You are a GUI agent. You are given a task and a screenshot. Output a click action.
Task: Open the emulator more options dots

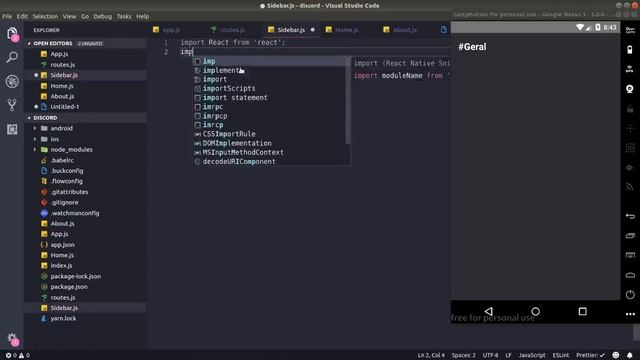tap(630, 314)
